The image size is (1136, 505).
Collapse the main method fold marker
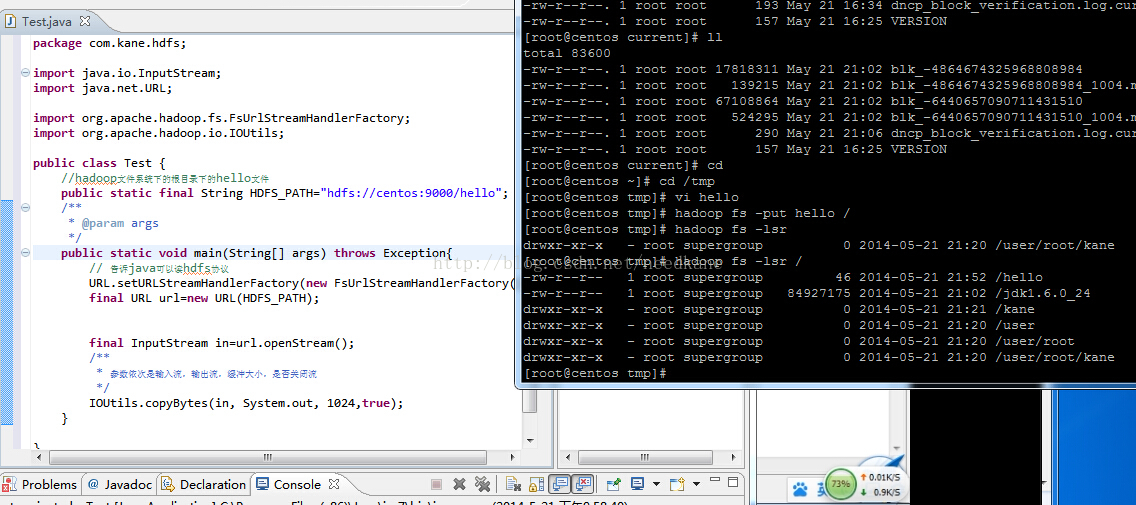pyautogui.click(x=25, y=252)
